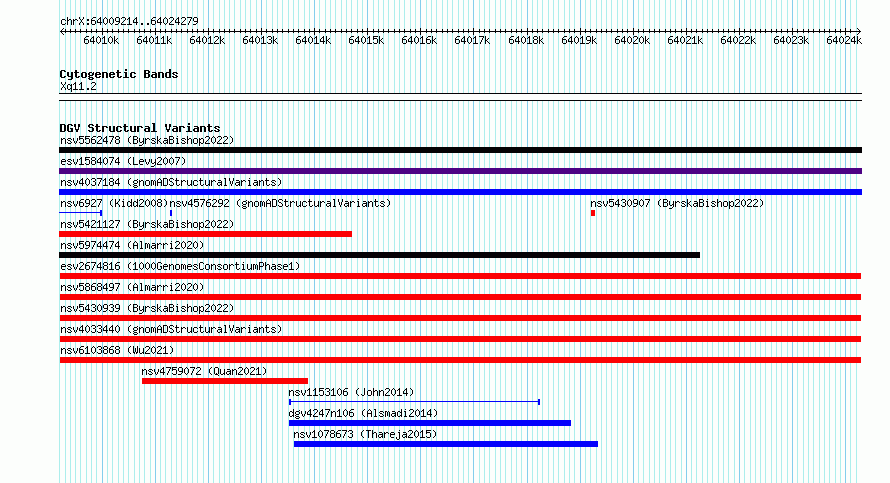
Task: Select the black nsv5562478 variant bar
Action: pos(460,150)
